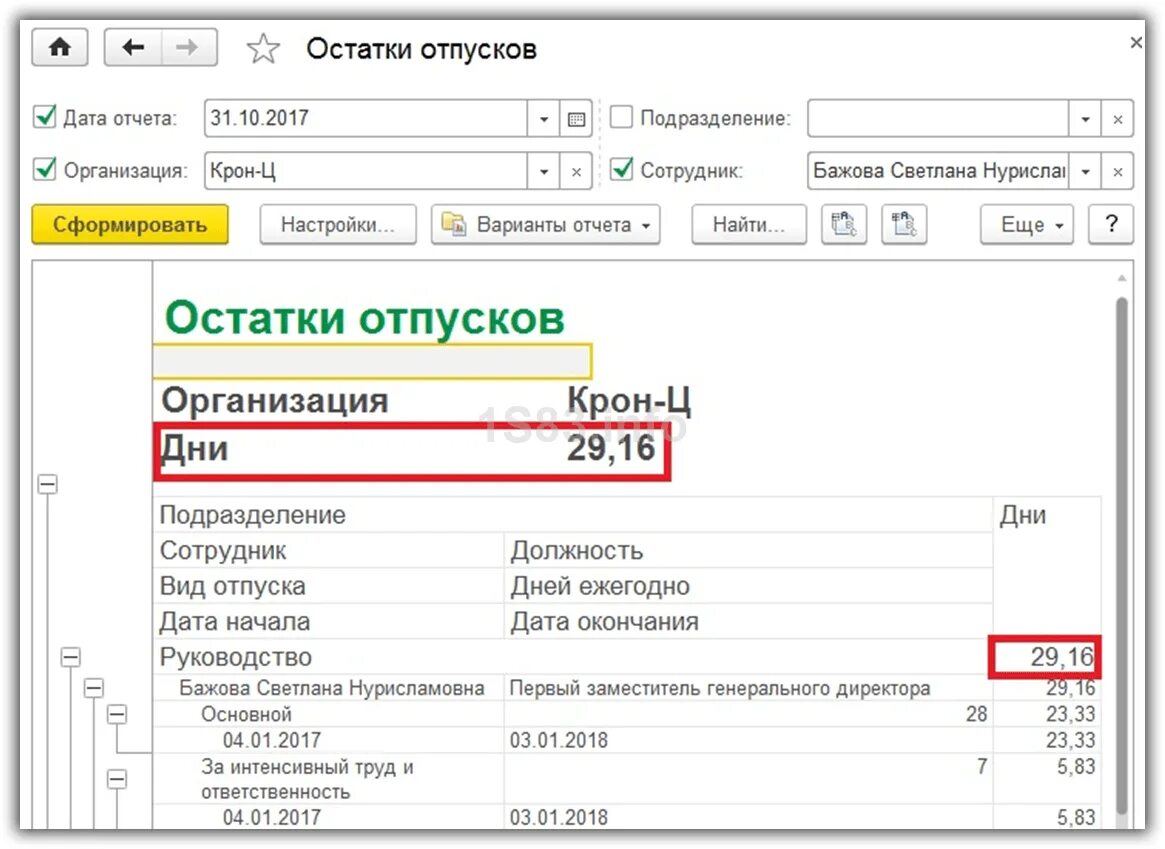Clear the Сотрудник field
The width and height of the screenshot is (1165, 849).
(x=1117, y=172)
